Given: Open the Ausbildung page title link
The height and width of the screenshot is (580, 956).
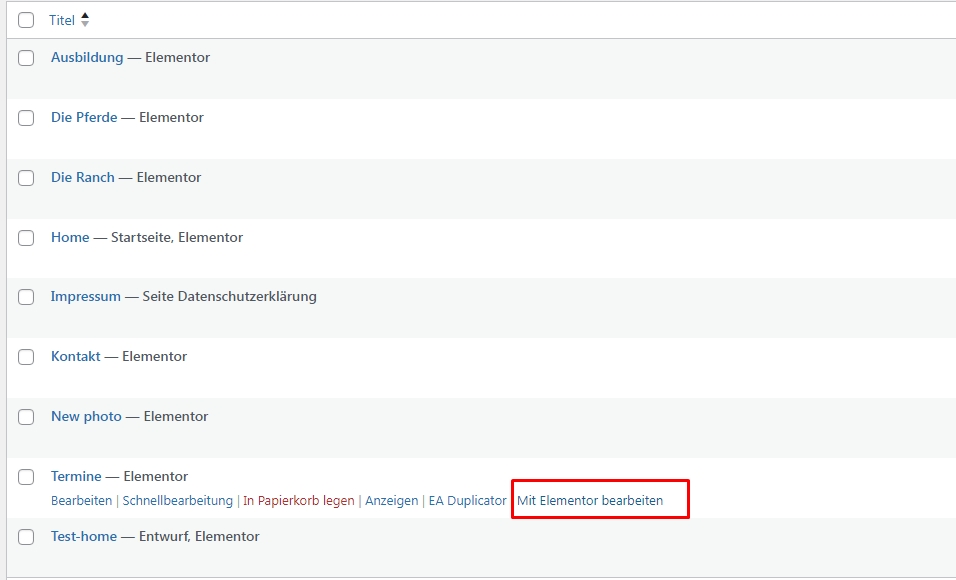Looking at the screenshot, I should [87, 58].
